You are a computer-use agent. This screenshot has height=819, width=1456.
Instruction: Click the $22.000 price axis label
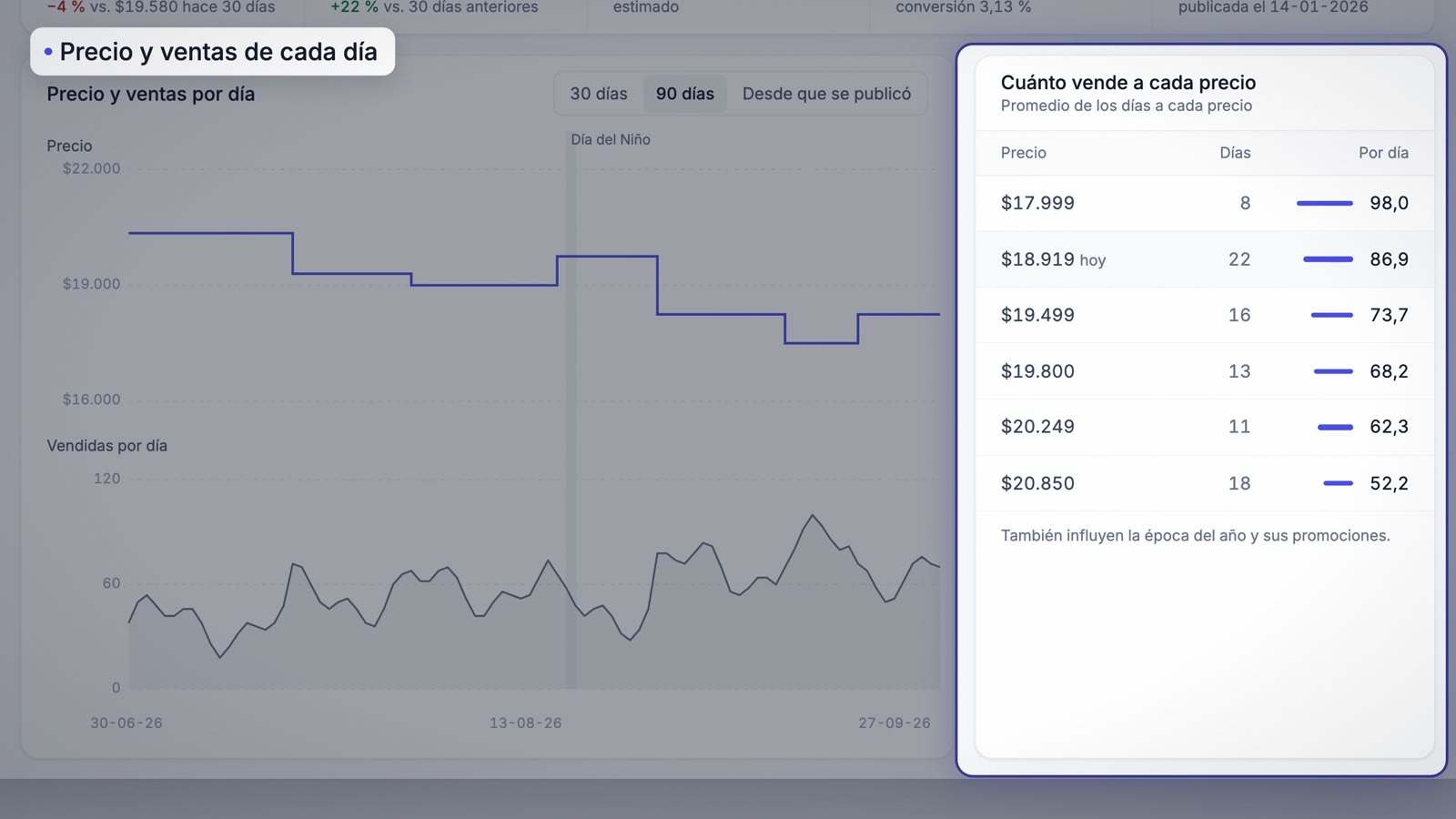pyautogui.click(x=91, y=168)
